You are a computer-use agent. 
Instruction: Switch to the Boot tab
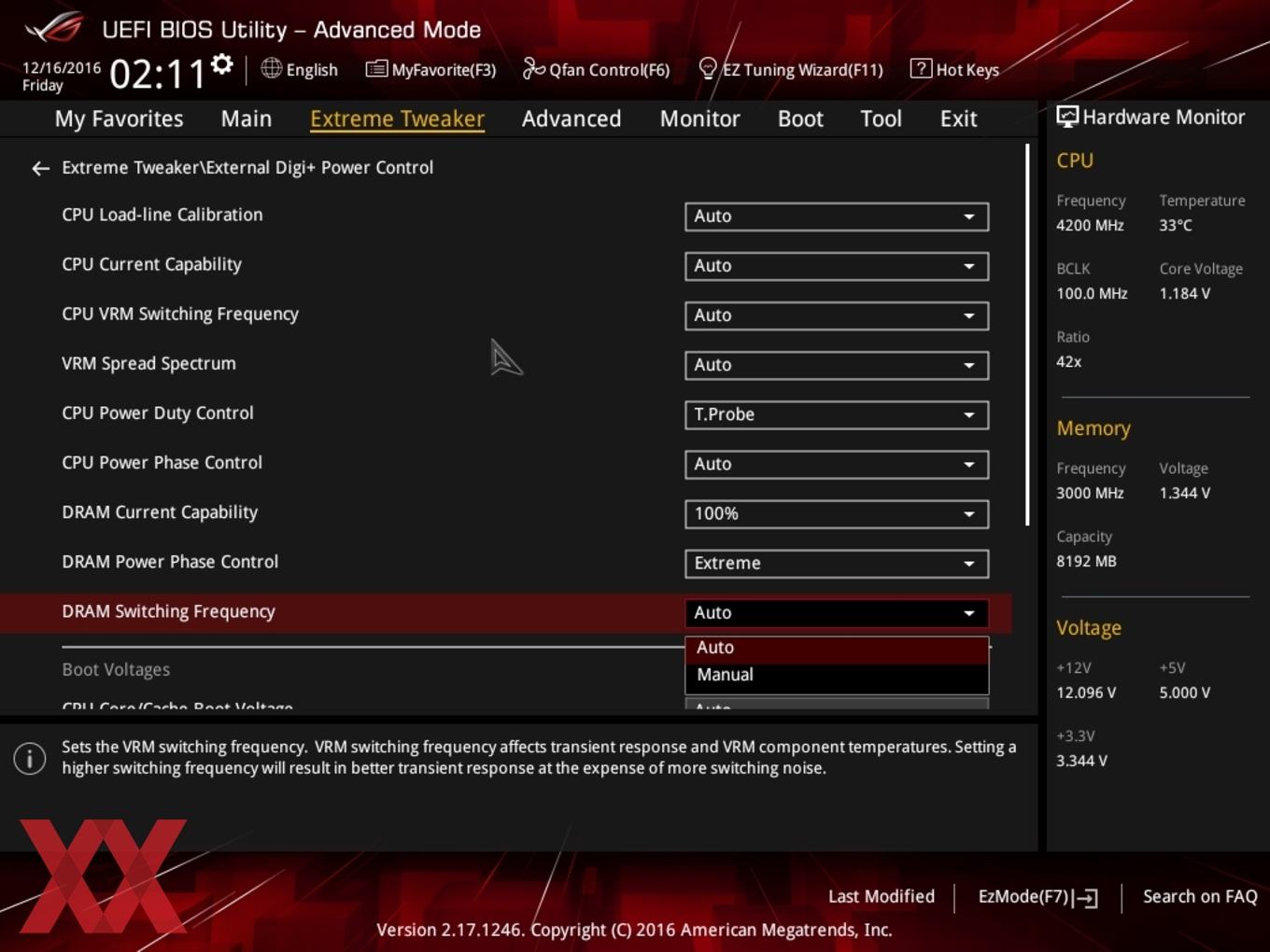[x=800, y=119]
